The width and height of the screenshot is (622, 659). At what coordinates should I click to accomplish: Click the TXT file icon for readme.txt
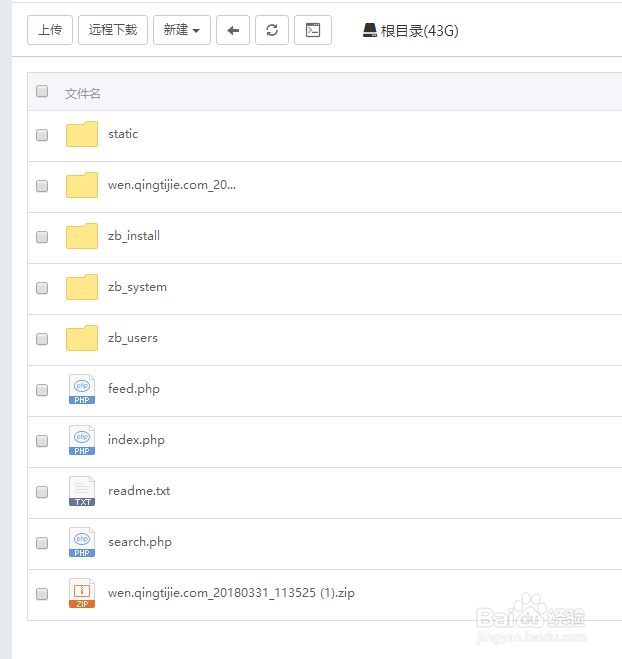82,491
